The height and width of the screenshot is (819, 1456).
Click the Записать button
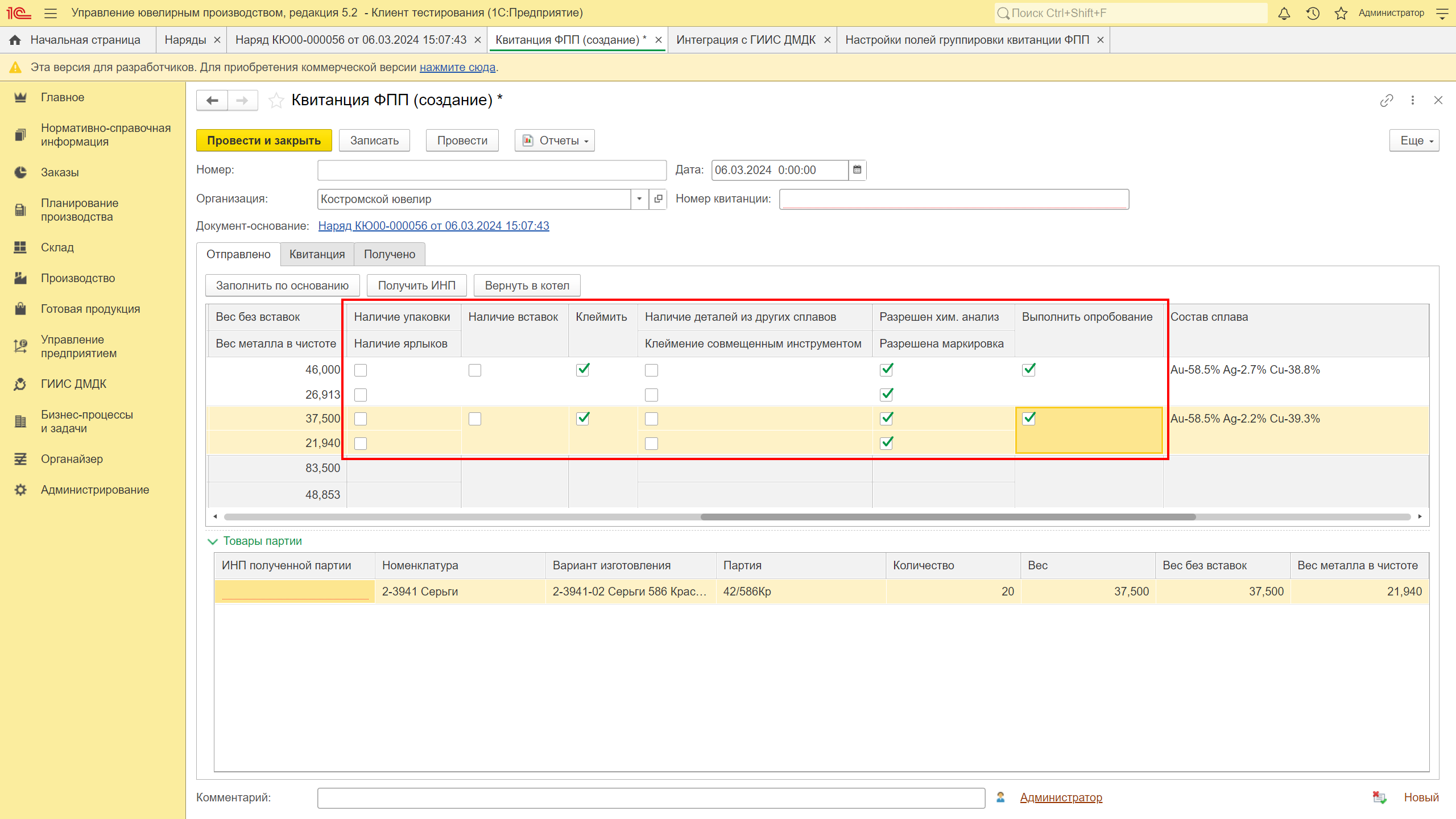click(x=374, y=140)
